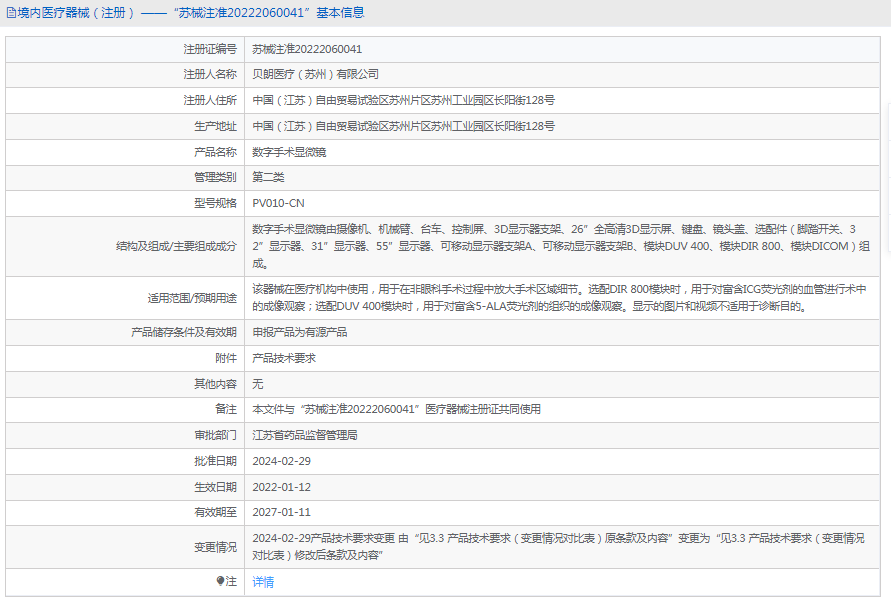
Task: Click the 注册人住所 address value
Action: (403, 101)
